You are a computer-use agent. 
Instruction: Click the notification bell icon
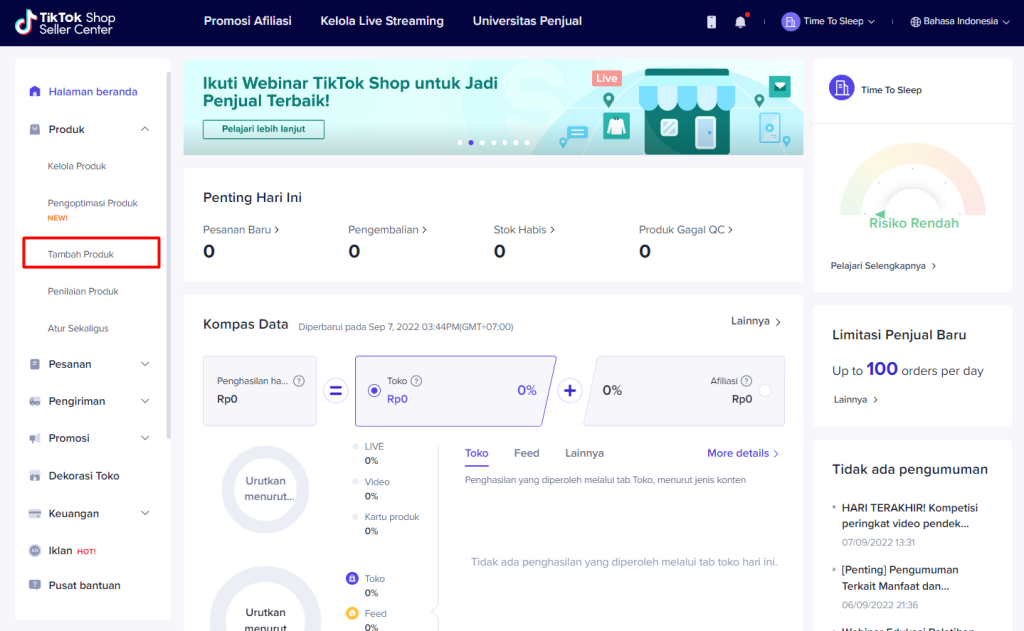click(740, 21)
